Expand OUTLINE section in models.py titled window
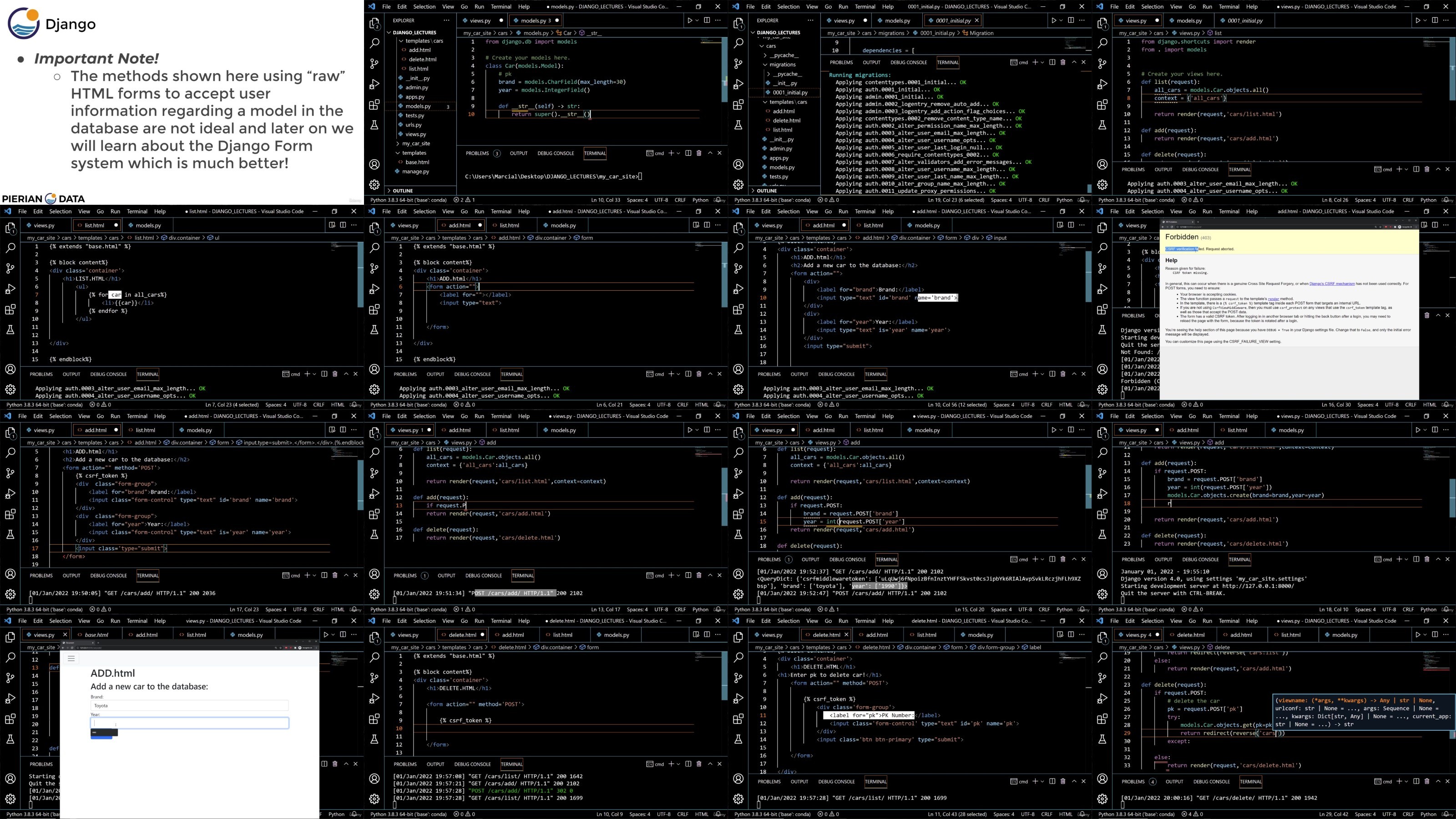 click(x=389, y=191)
